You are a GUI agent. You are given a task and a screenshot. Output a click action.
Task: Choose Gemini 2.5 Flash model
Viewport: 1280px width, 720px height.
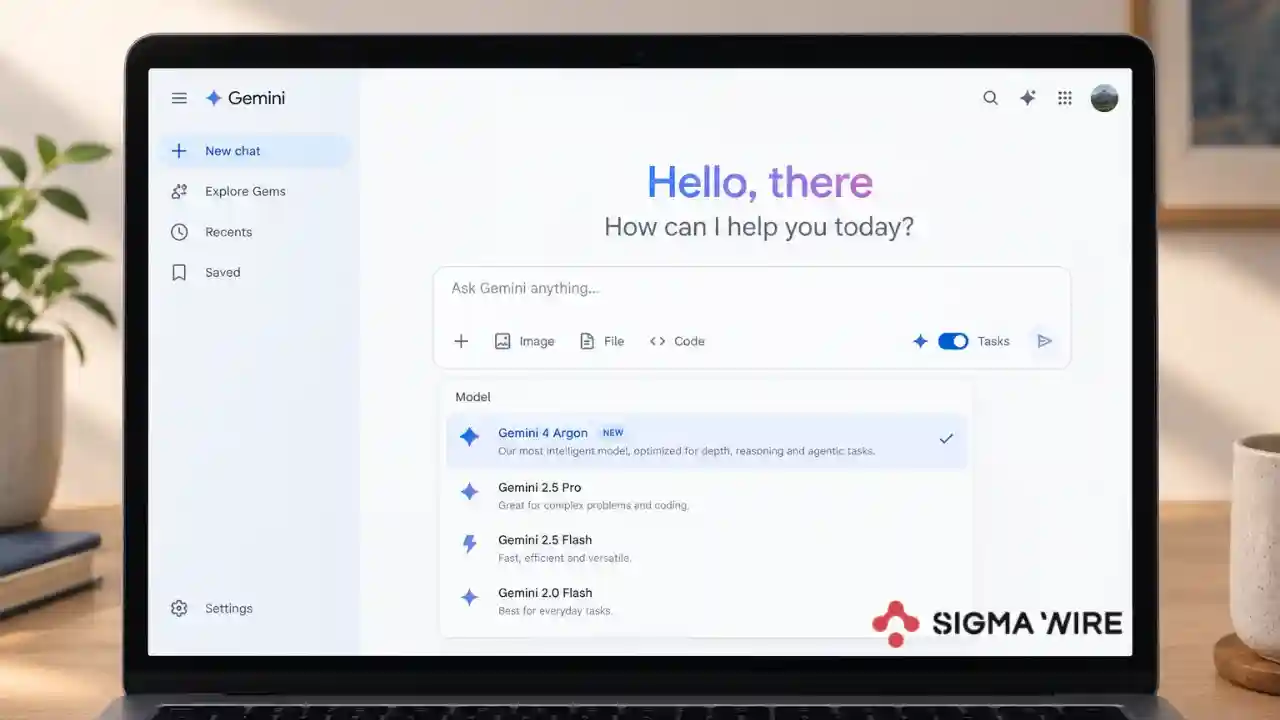(707, 548)
